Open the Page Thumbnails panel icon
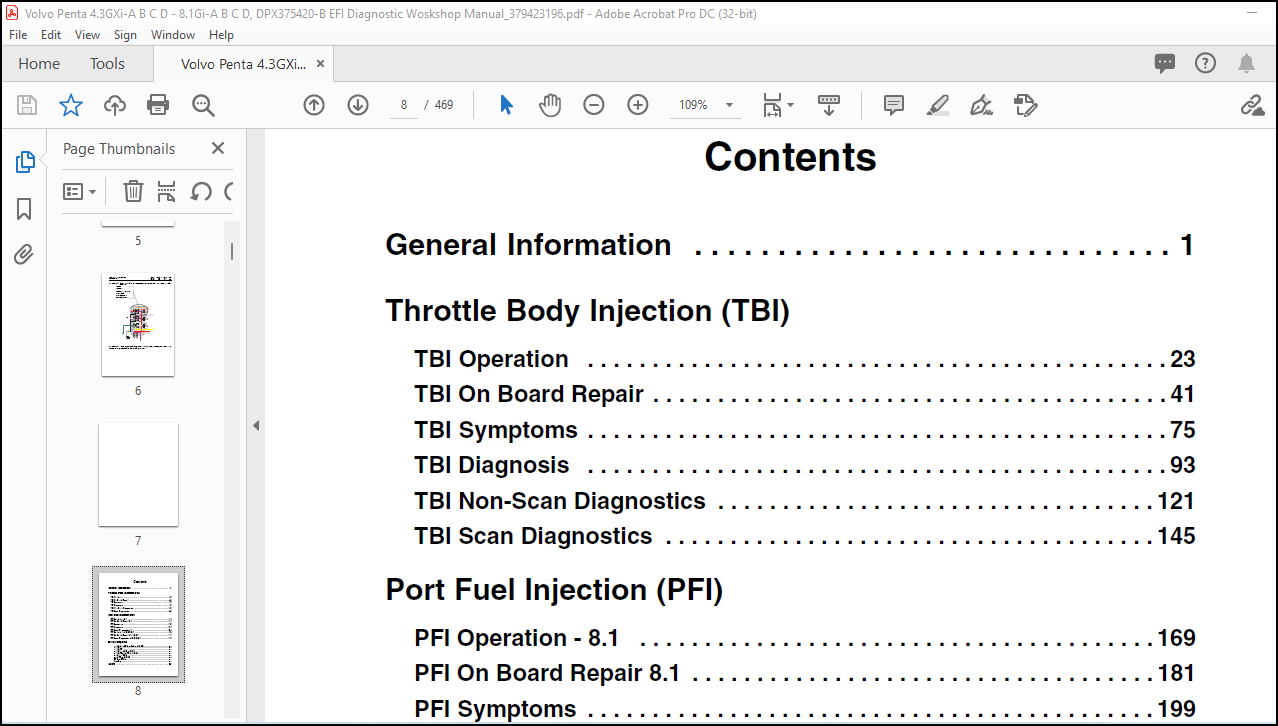Viewport: 1278px width, 726px height. point(25,162)
